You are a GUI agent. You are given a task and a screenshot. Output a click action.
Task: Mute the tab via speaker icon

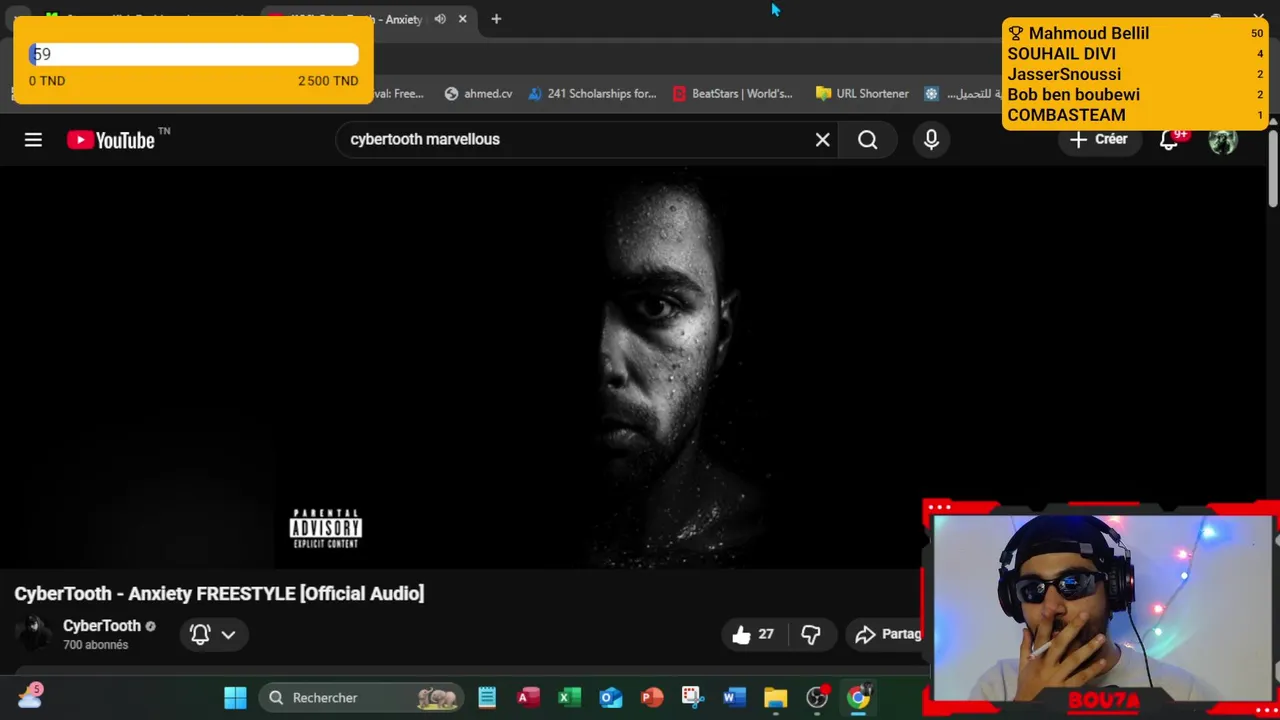(440, 19)
